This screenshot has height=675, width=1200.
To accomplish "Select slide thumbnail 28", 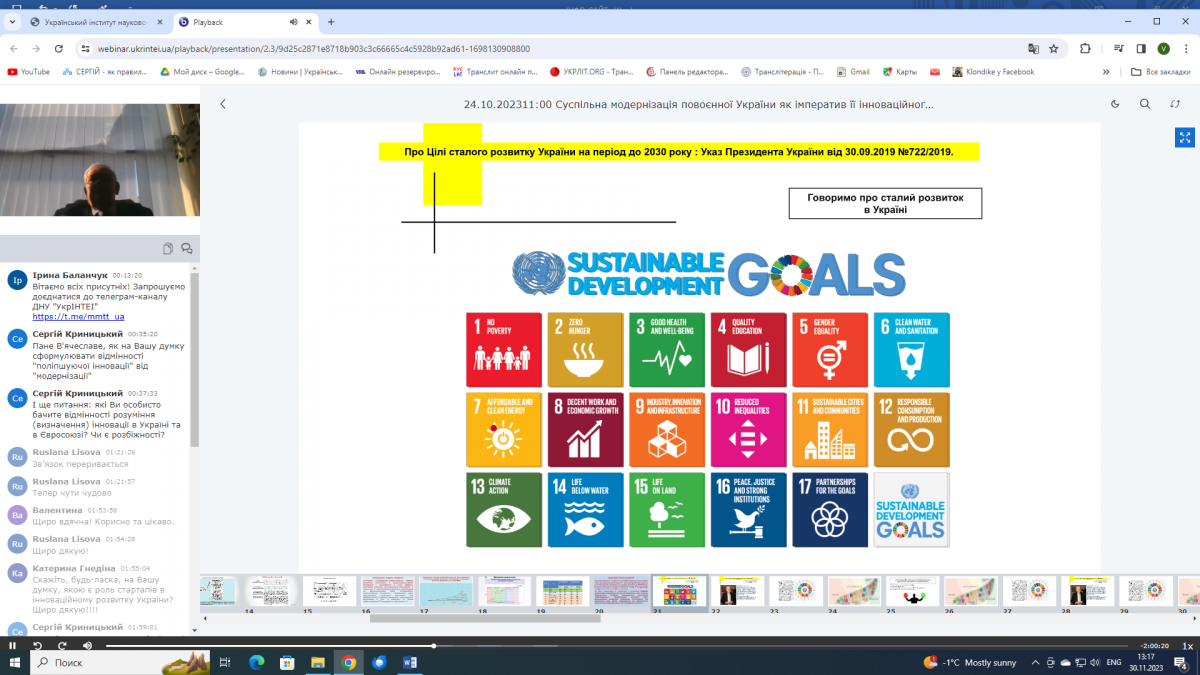I will click(x=1087, y=591).
